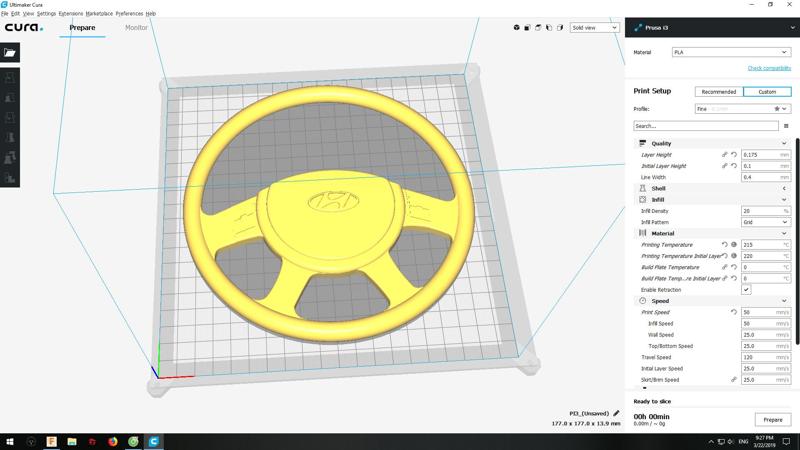Click the Infill Density value field

pyautogui.click(x=766, y=211)
